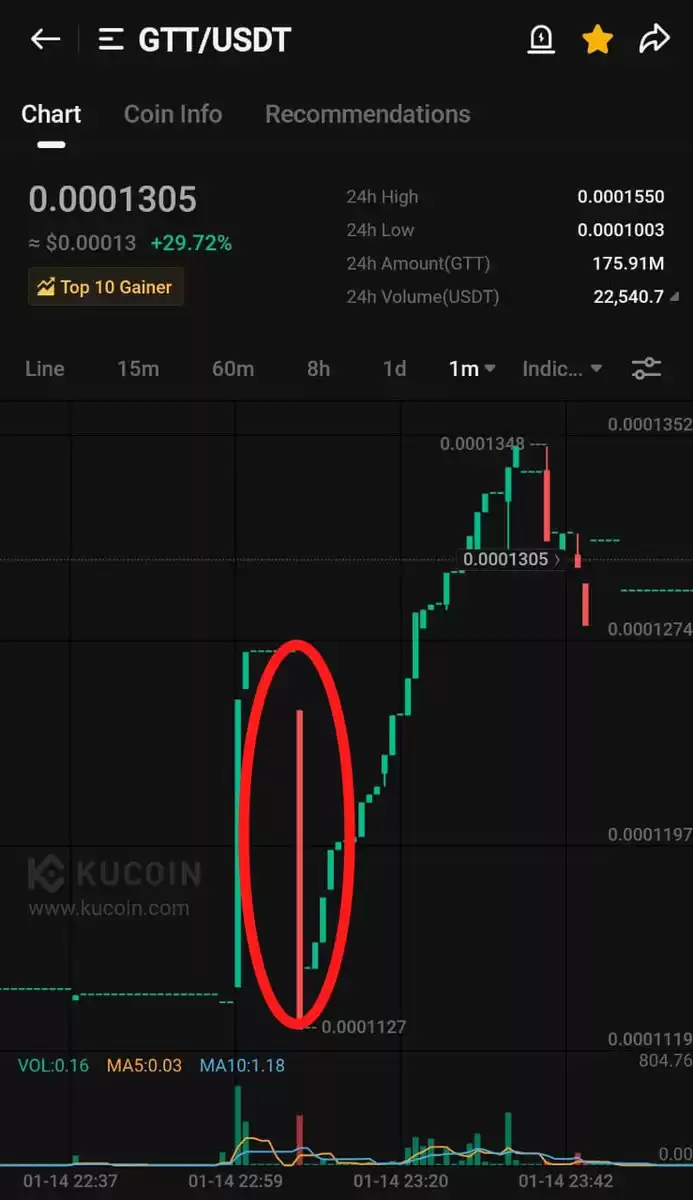Toggle the favorite star for GTT/USDT
The height and width of the screenshot is (1200, 693).
tap(598, 39)
